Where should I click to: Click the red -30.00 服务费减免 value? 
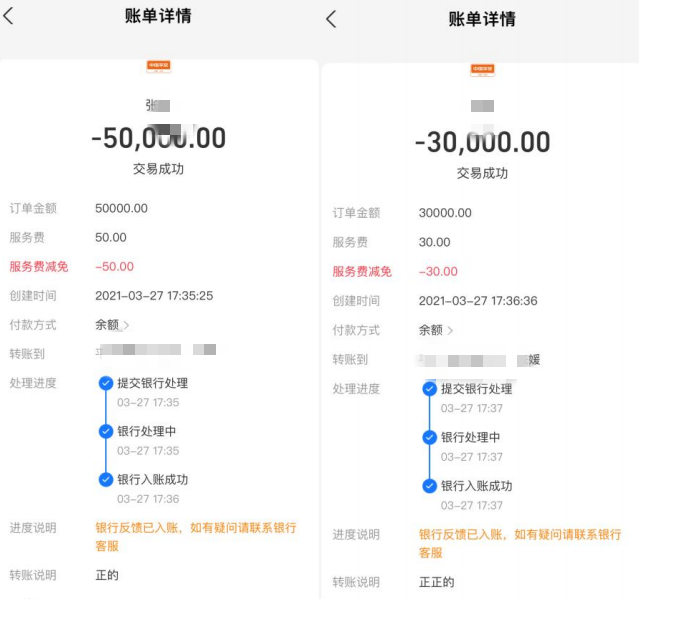438,272
